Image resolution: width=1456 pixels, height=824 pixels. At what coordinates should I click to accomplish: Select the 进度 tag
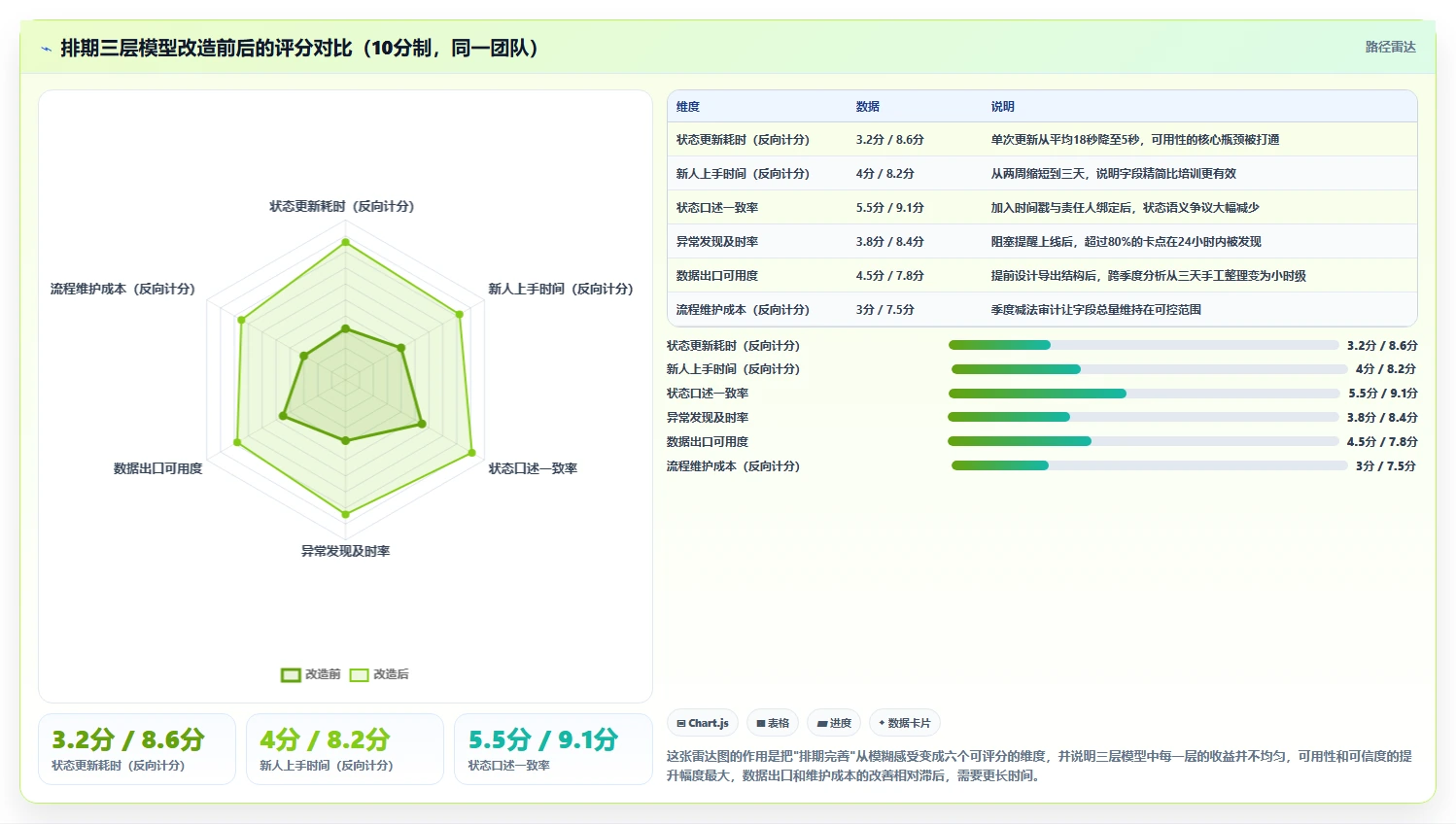[x=834, y=723]
